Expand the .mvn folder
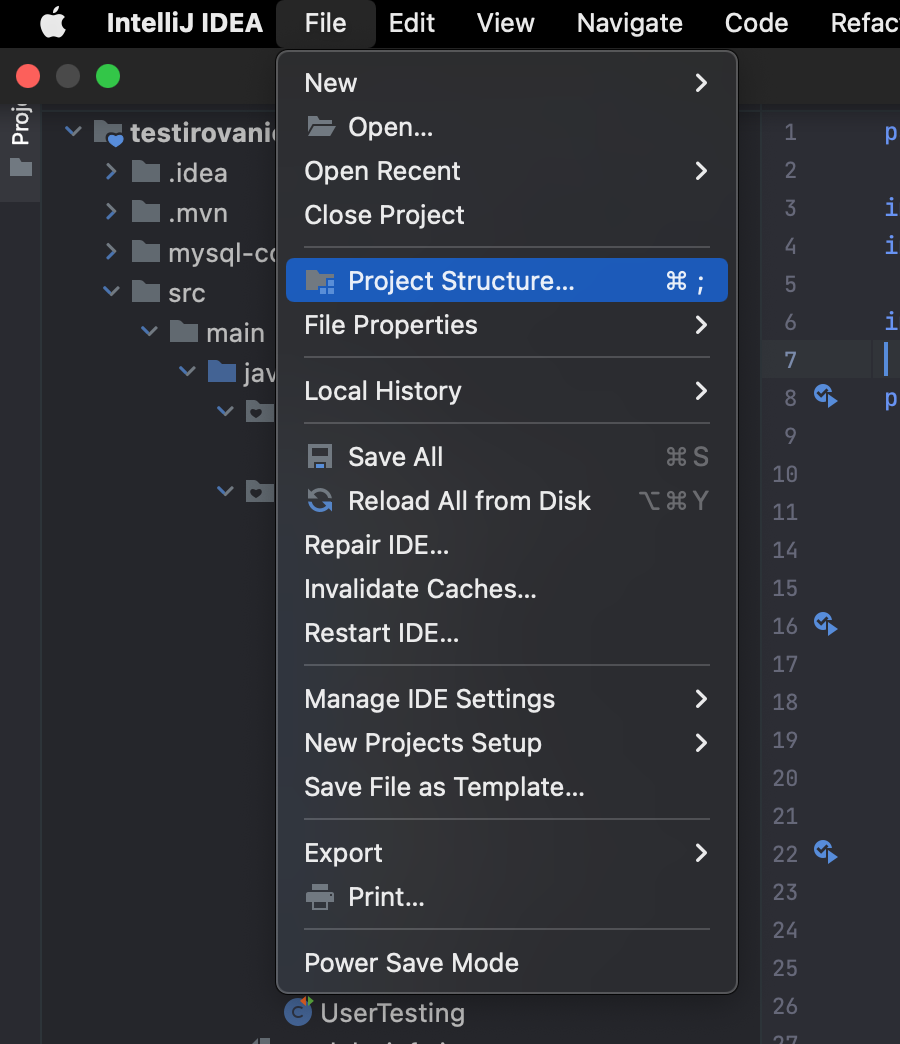Viewport: 900px width, 1044px height. click(x=111, y=213)
